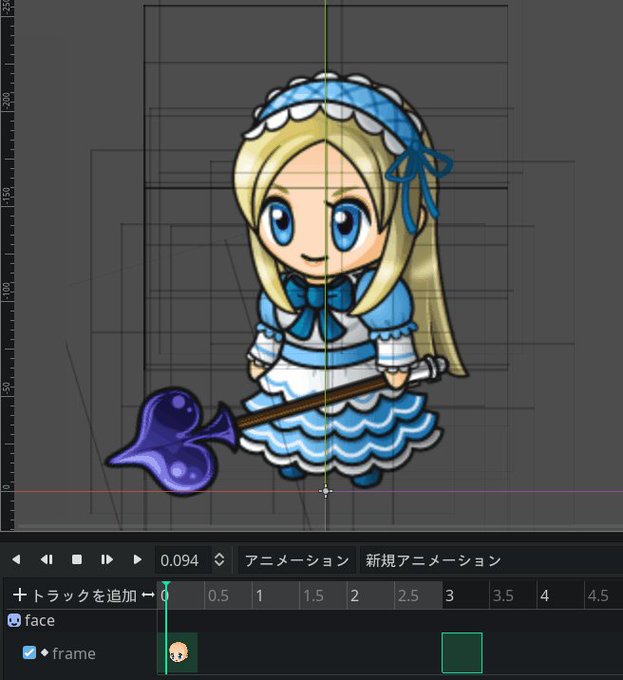Image resolution: width=623 pixels, height=680 pixels.
Task: Click the origin crosshair in the viewport
Action: click(326, 491)
